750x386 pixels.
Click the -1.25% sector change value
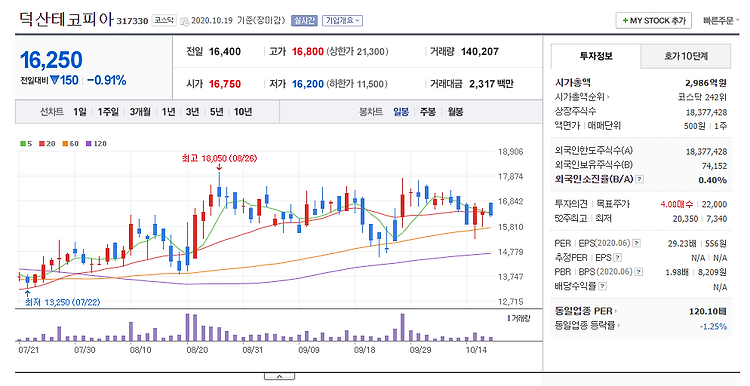[713, 327]
